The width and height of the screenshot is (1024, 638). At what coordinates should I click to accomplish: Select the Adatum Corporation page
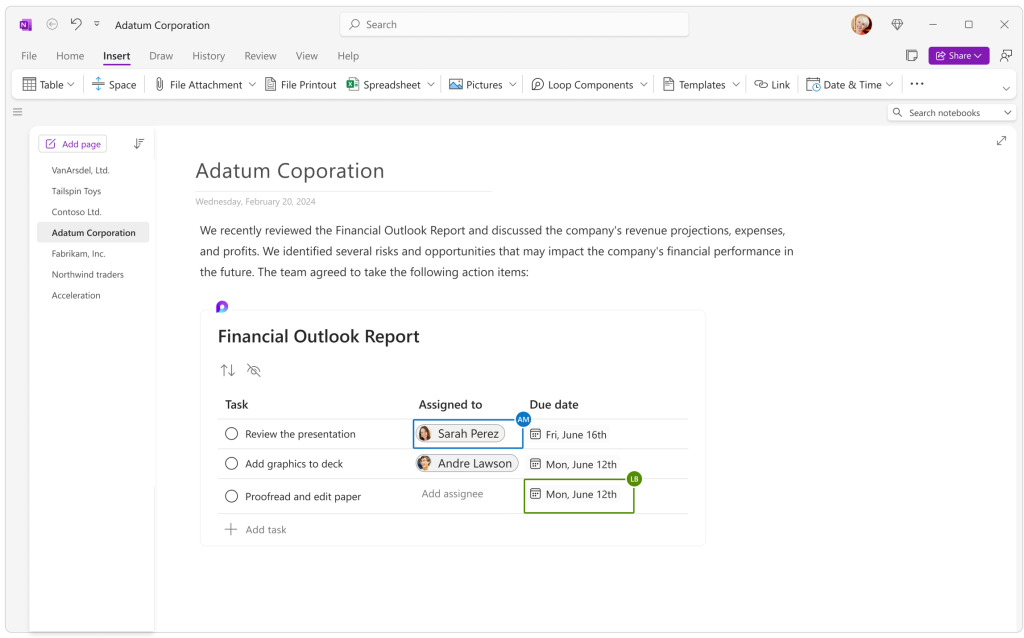pyautogui.click(x=93, y=232)
